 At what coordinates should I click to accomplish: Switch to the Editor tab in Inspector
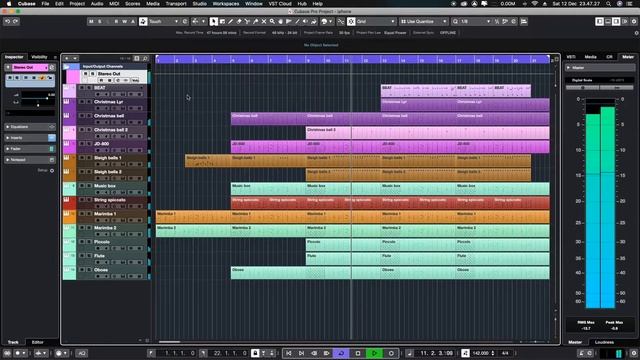tap(38, 342)
